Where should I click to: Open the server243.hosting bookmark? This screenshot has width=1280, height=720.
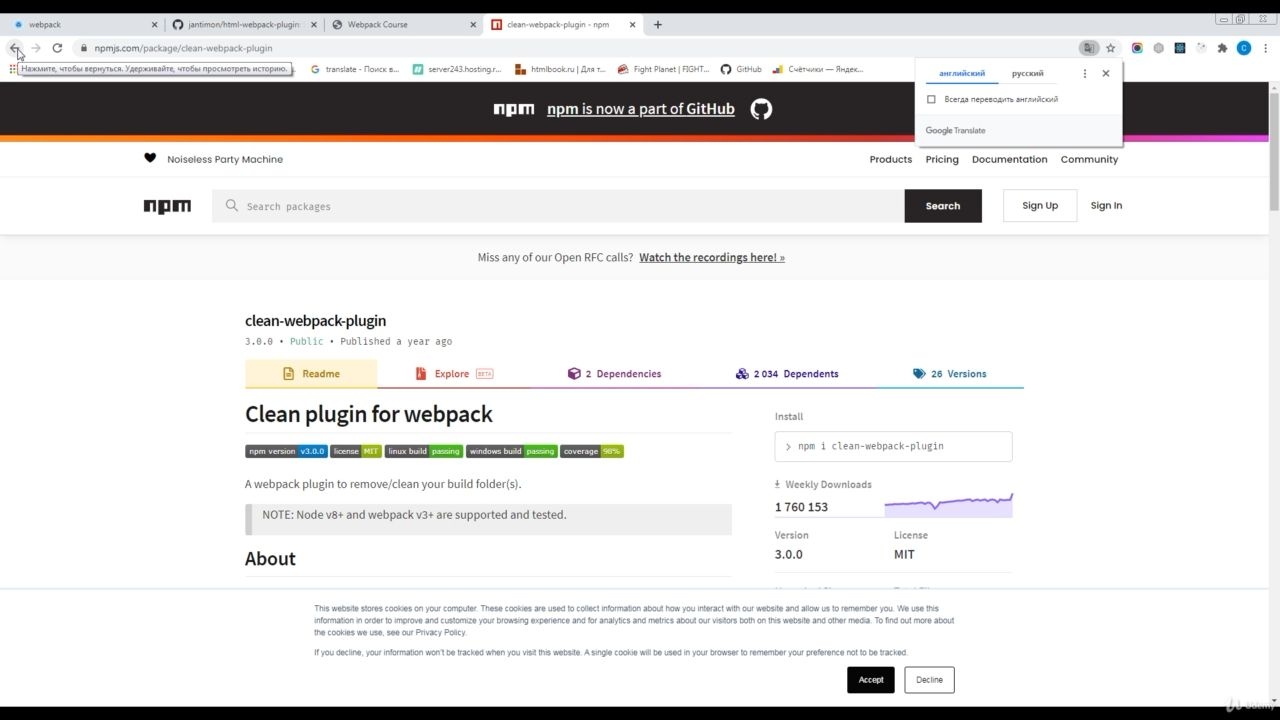tap(457, 69)
